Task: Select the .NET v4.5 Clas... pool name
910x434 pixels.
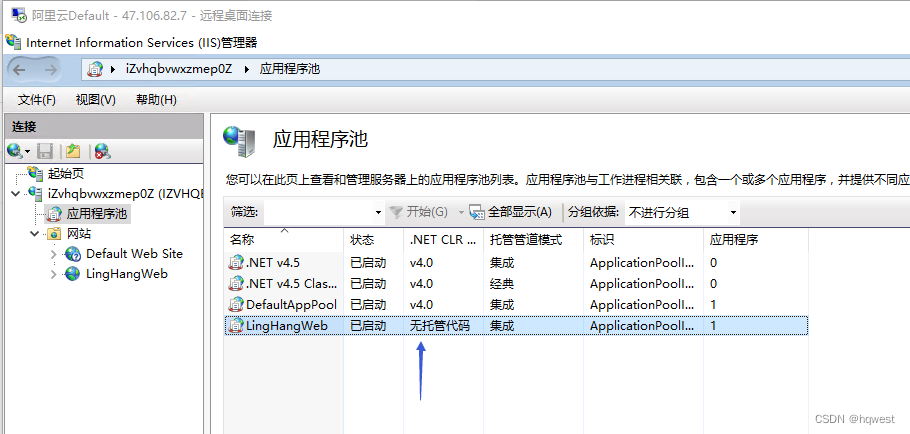Action: coord(292,284)
